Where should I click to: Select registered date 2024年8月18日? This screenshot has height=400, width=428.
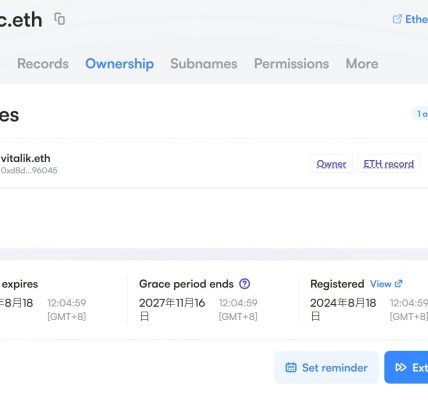[343, 309]
